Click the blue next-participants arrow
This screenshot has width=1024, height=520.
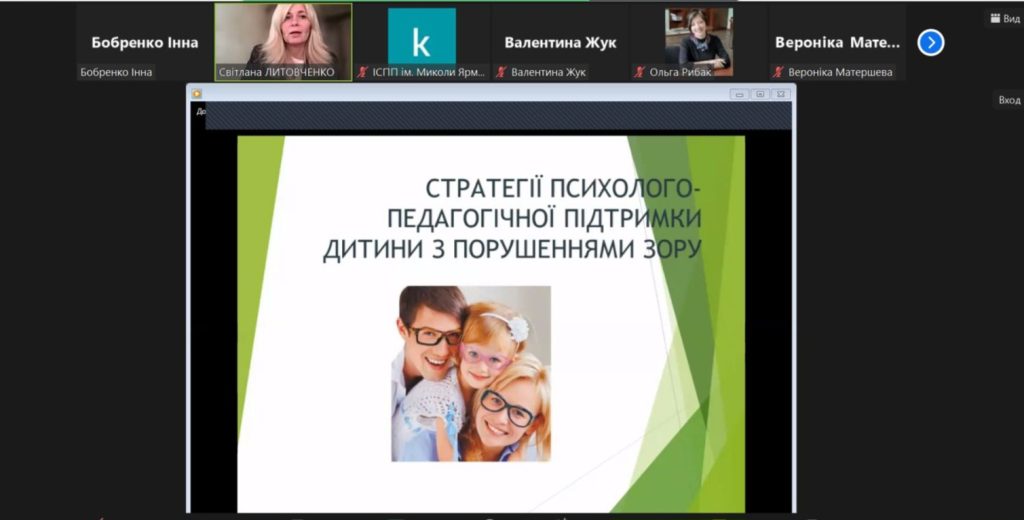click(x=930, y=42)
